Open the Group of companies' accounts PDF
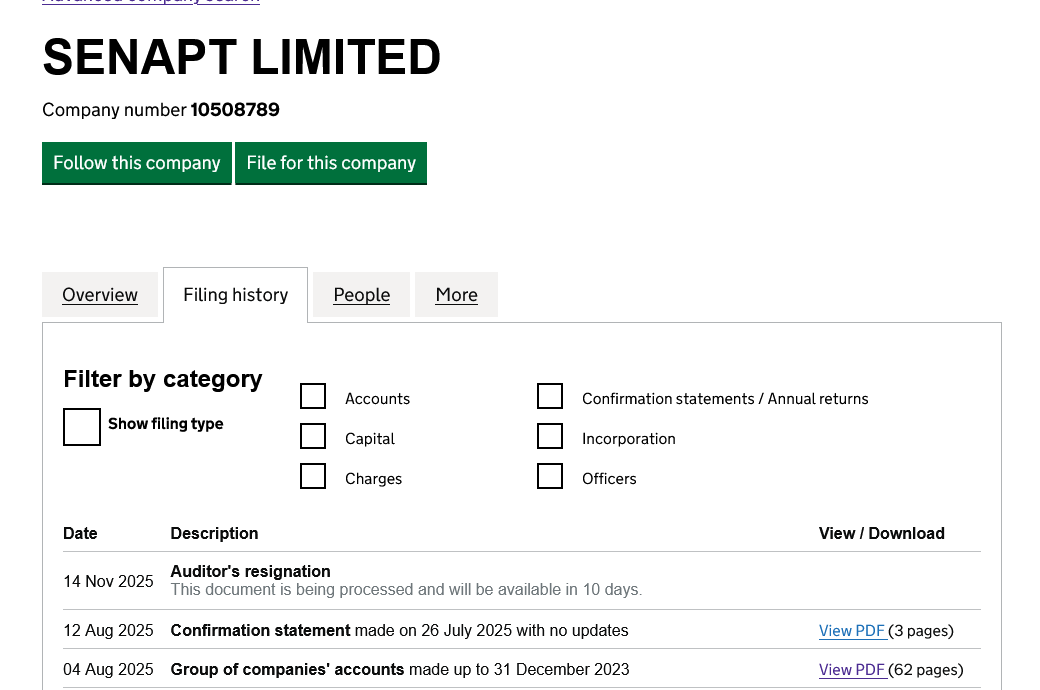The image size is (1040, 690). tap(852, 670)
